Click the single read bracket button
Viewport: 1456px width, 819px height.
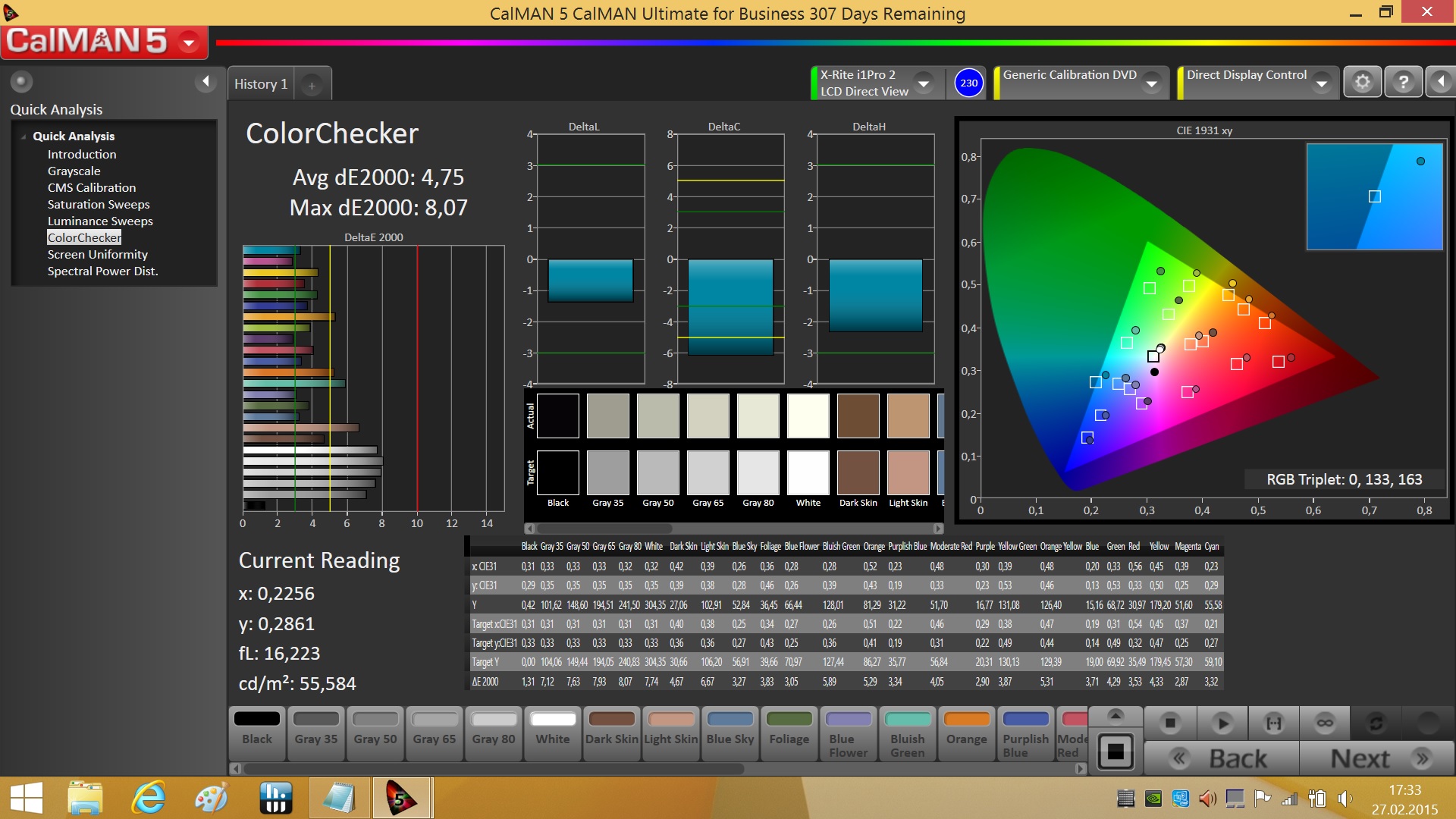(1273, 723)
